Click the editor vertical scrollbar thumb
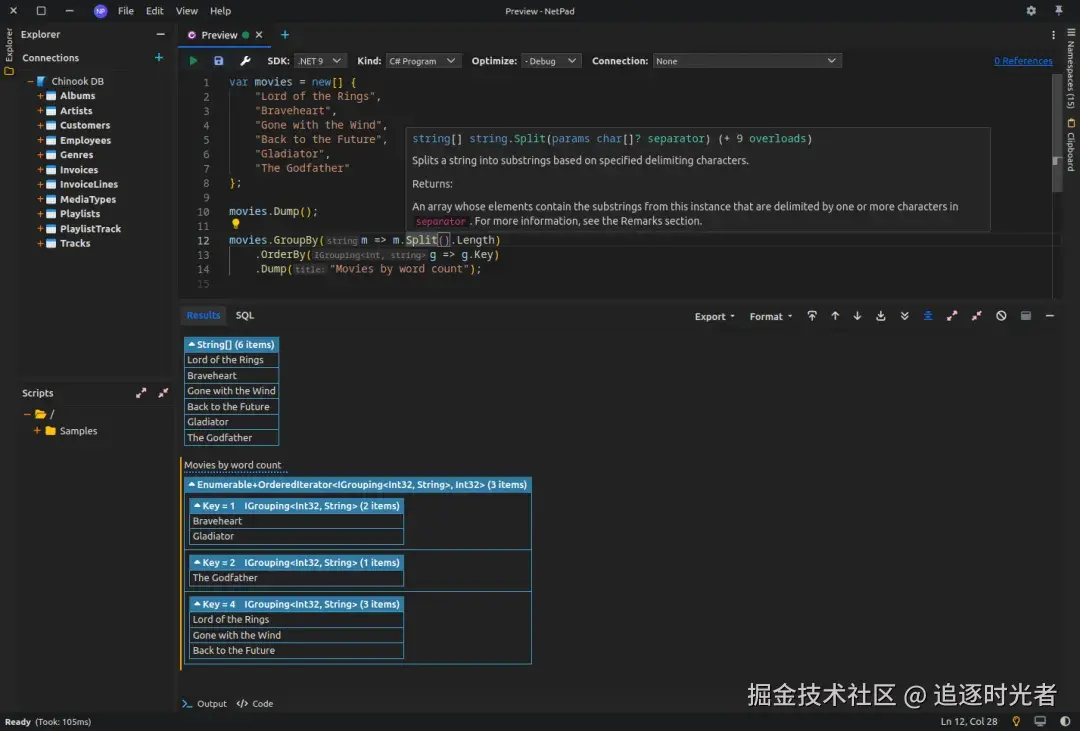 pos(1057,133)
